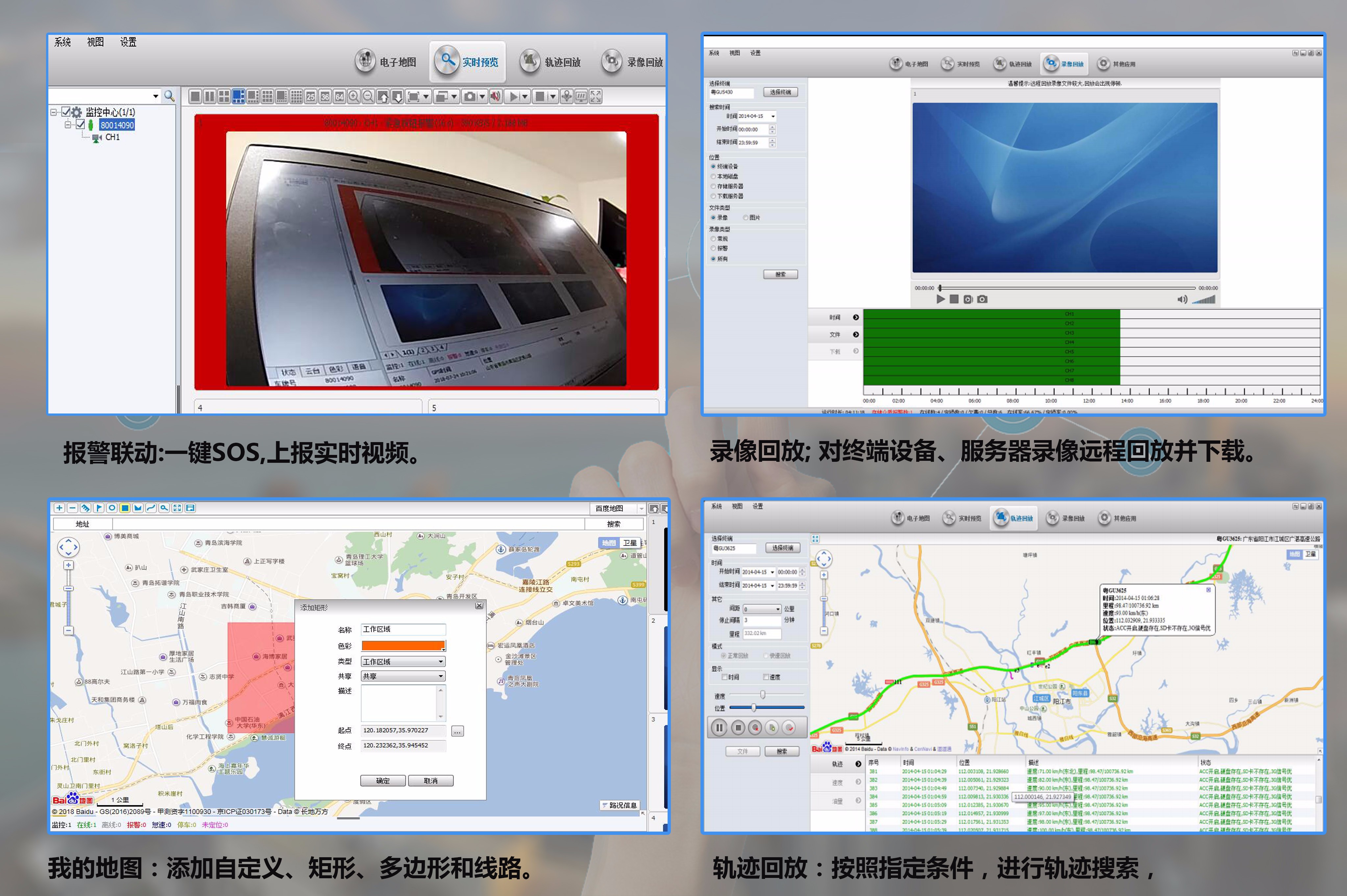Select the 25-channel layout icon
1347x896 pixels.
click(310, 97)
